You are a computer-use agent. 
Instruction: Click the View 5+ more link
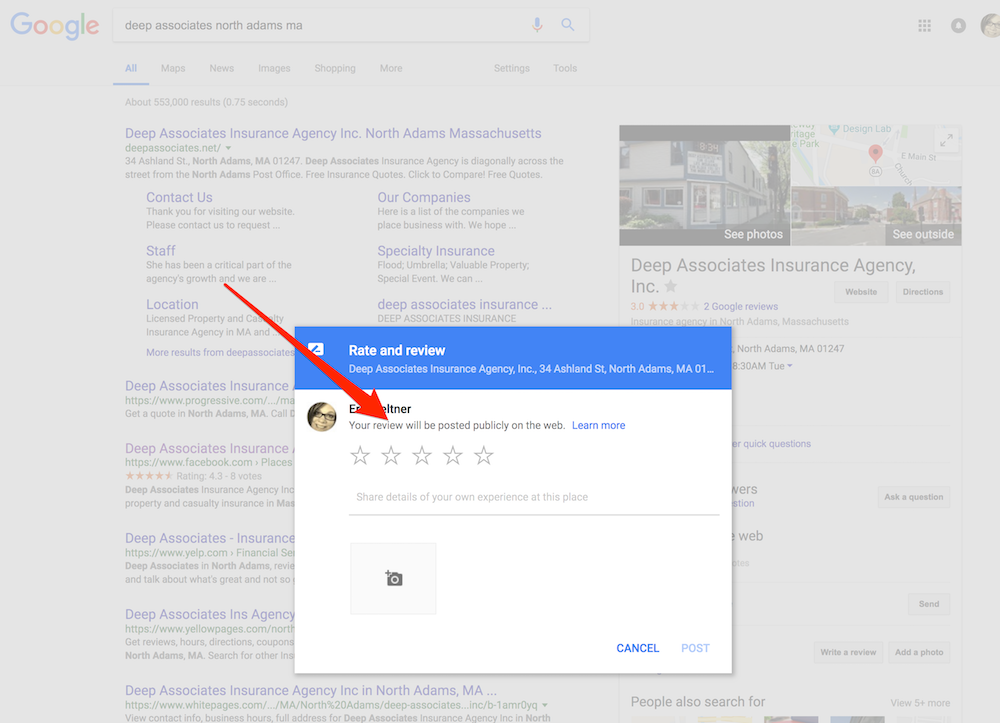pyautogui.click(x=920, y=703)
